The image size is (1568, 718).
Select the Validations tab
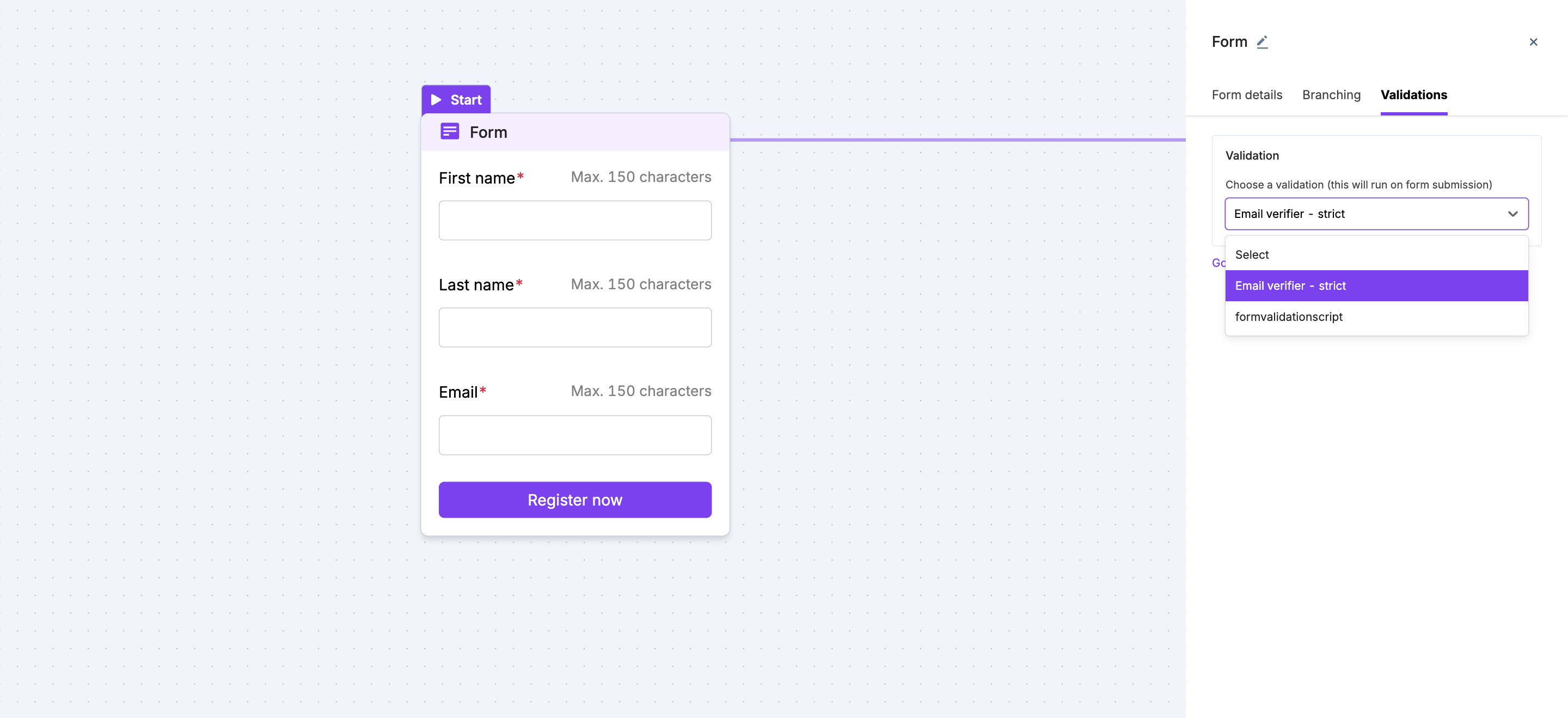point(1413,95)
